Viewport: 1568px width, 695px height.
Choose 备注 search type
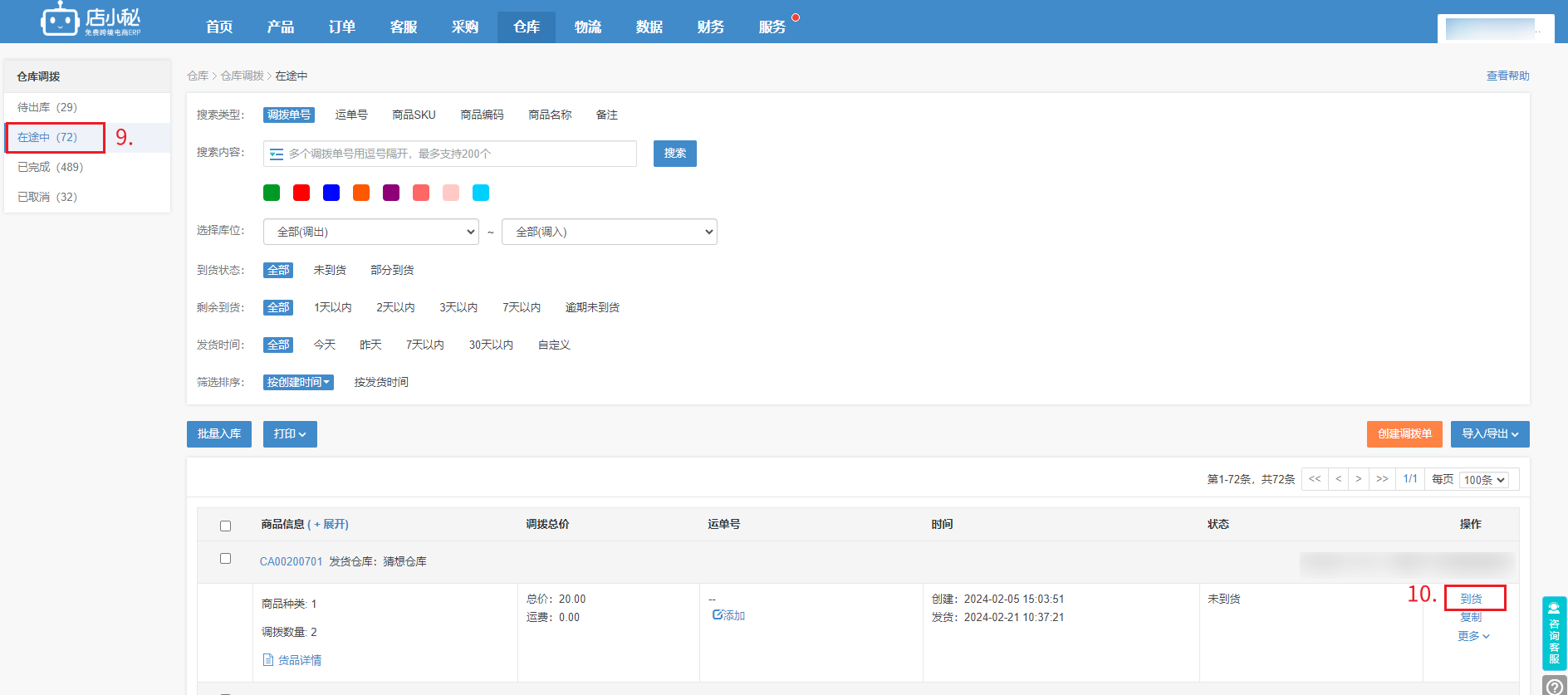pos(607,115)
